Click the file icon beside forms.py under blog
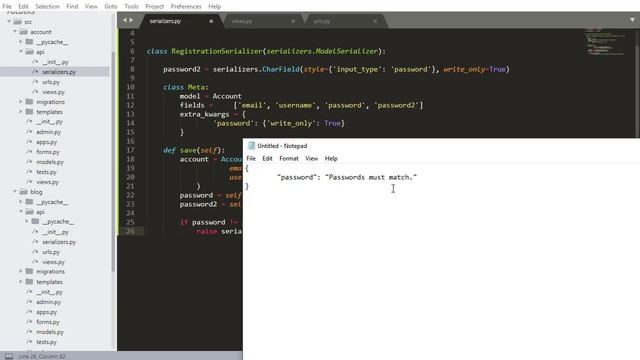The height and width of the screenshot is (360, 640). coord(29,322)
